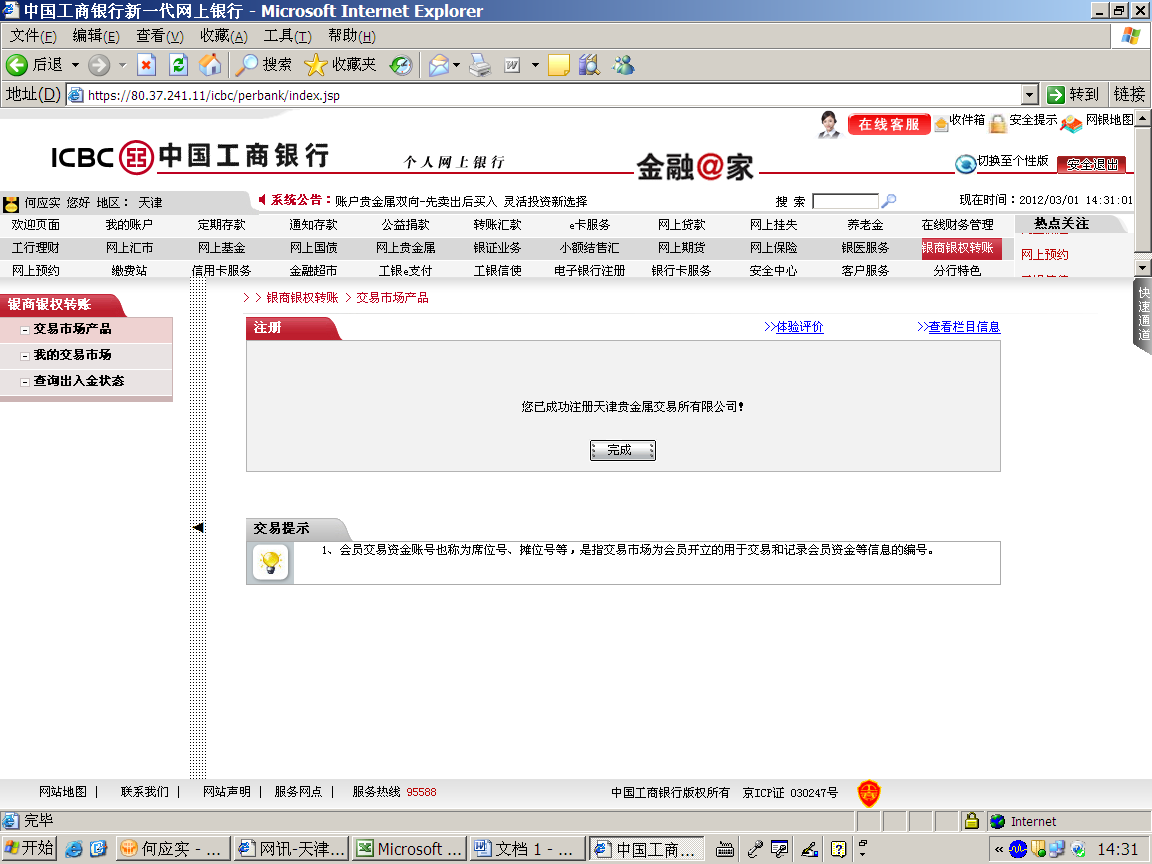Print the page with printer icon
Screen dimensions: 1152x864
point(480,65)
